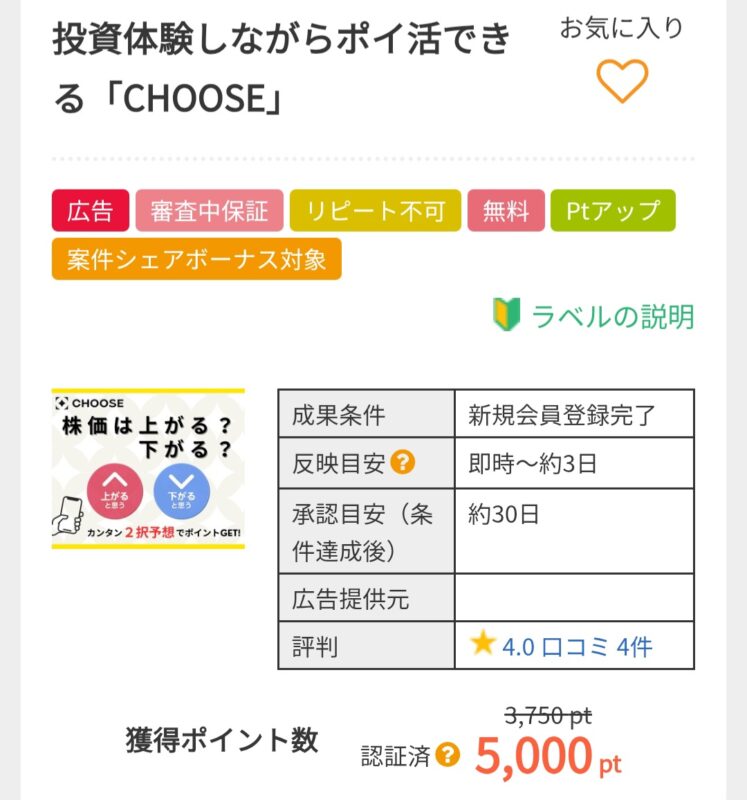Click the 審査中保証 label tag
The height and width of the screenshot is (800, 747).
click(x=209, y=211)
